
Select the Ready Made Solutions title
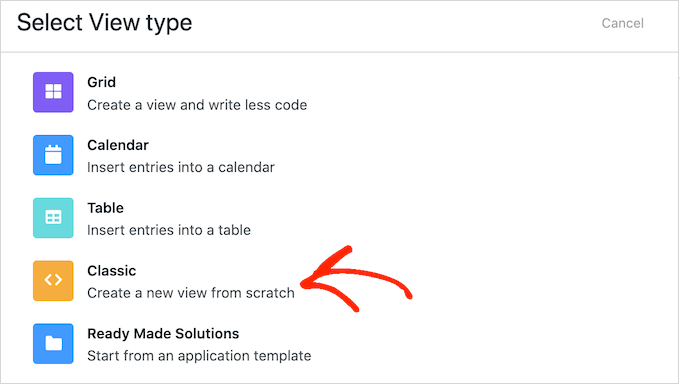pos(163,333)
